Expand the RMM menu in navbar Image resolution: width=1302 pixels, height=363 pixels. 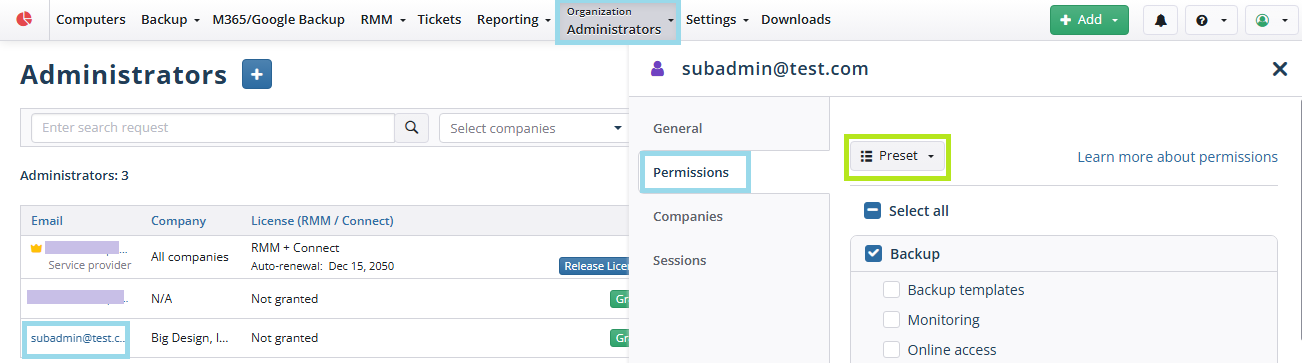[x=383, y=20]
